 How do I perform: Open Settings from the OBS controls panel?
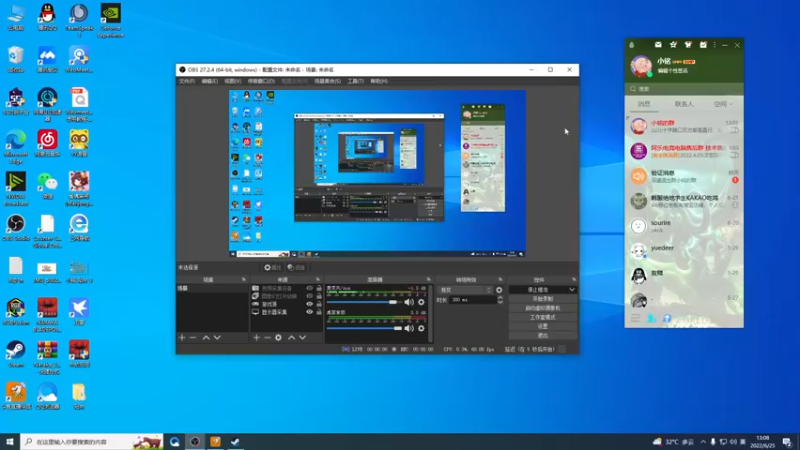543,326
